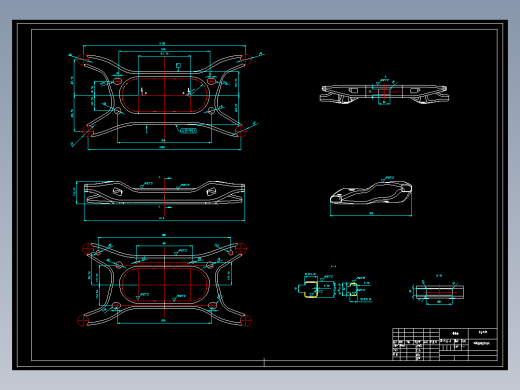
Task: Click the red mounting circle at bottom-right of top view
Action: tap(241, 131)
